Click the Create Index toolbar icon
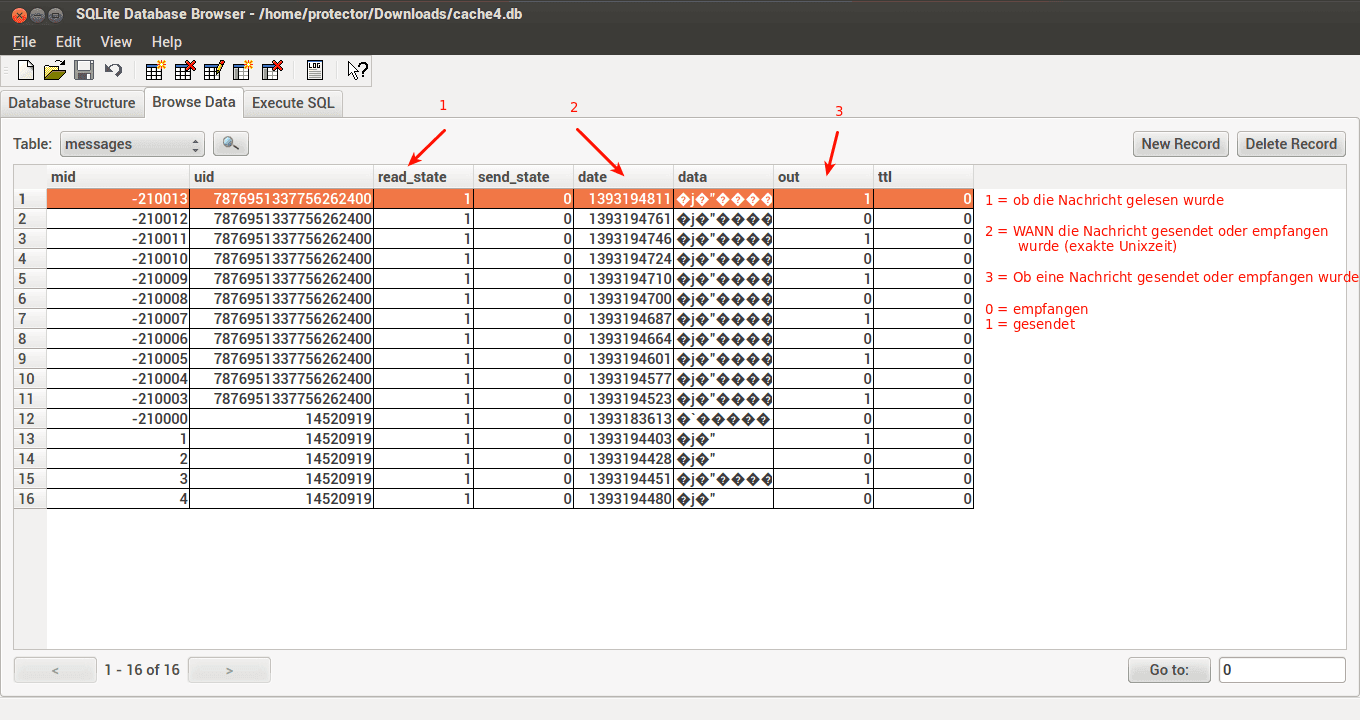 click(x=243, y=70)
